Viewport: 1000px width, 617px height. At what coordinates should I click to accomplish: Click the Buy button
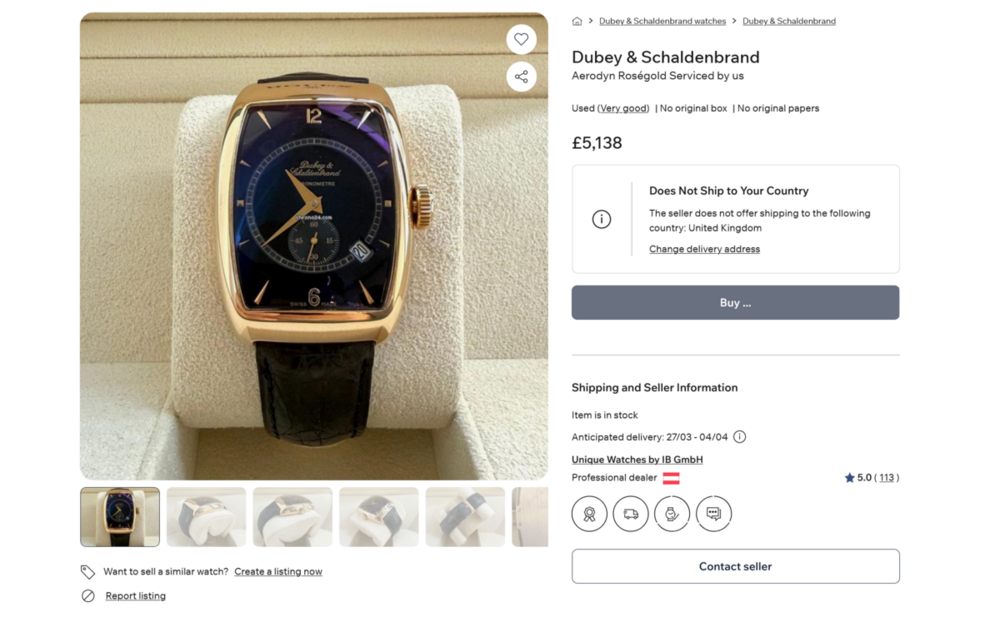click(x=735, y=302)
